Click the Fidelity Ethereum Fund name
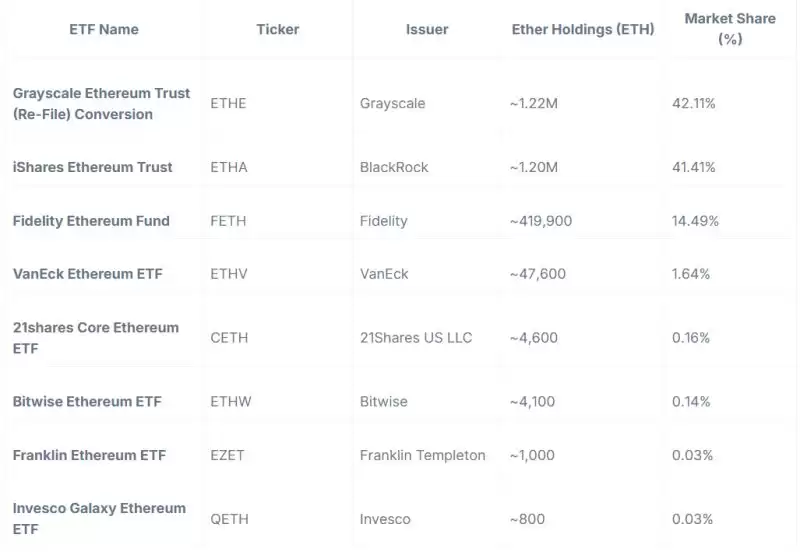 click(91, 221)
